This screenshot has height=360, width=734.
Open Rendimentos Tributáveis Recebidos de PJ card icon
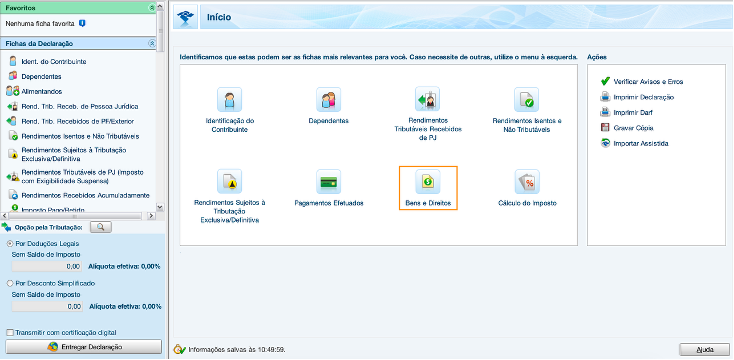427,99
